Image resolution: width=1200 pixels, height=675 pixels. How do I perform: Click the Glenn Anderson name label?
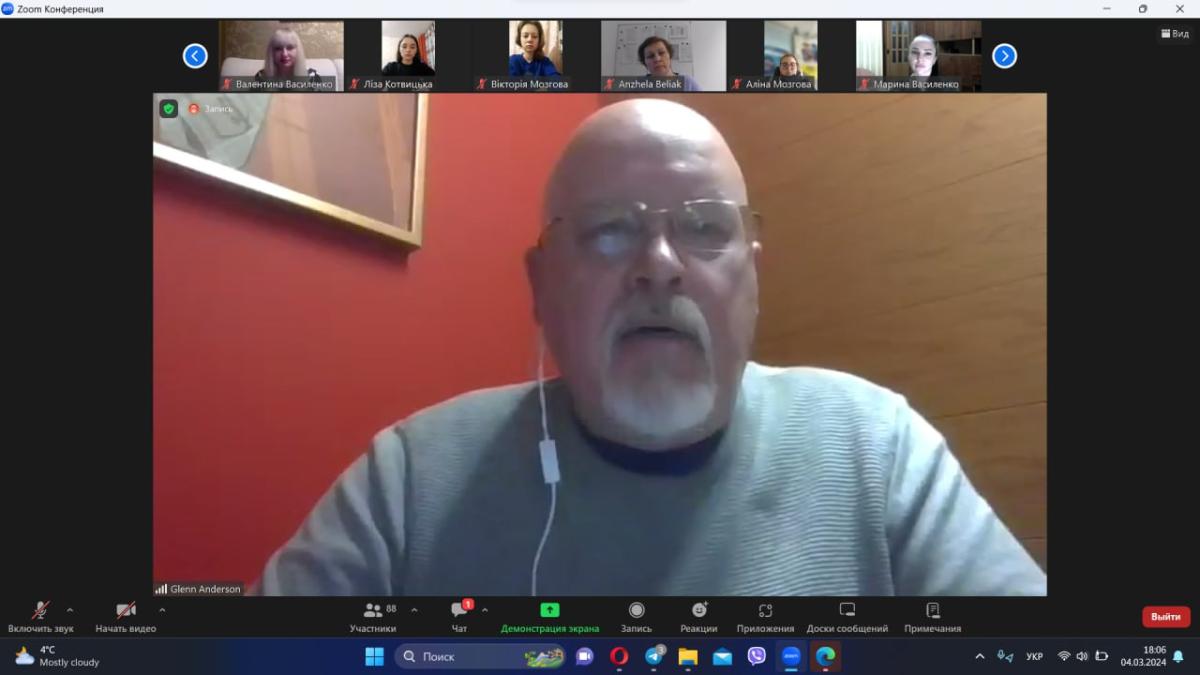(205, 589)
